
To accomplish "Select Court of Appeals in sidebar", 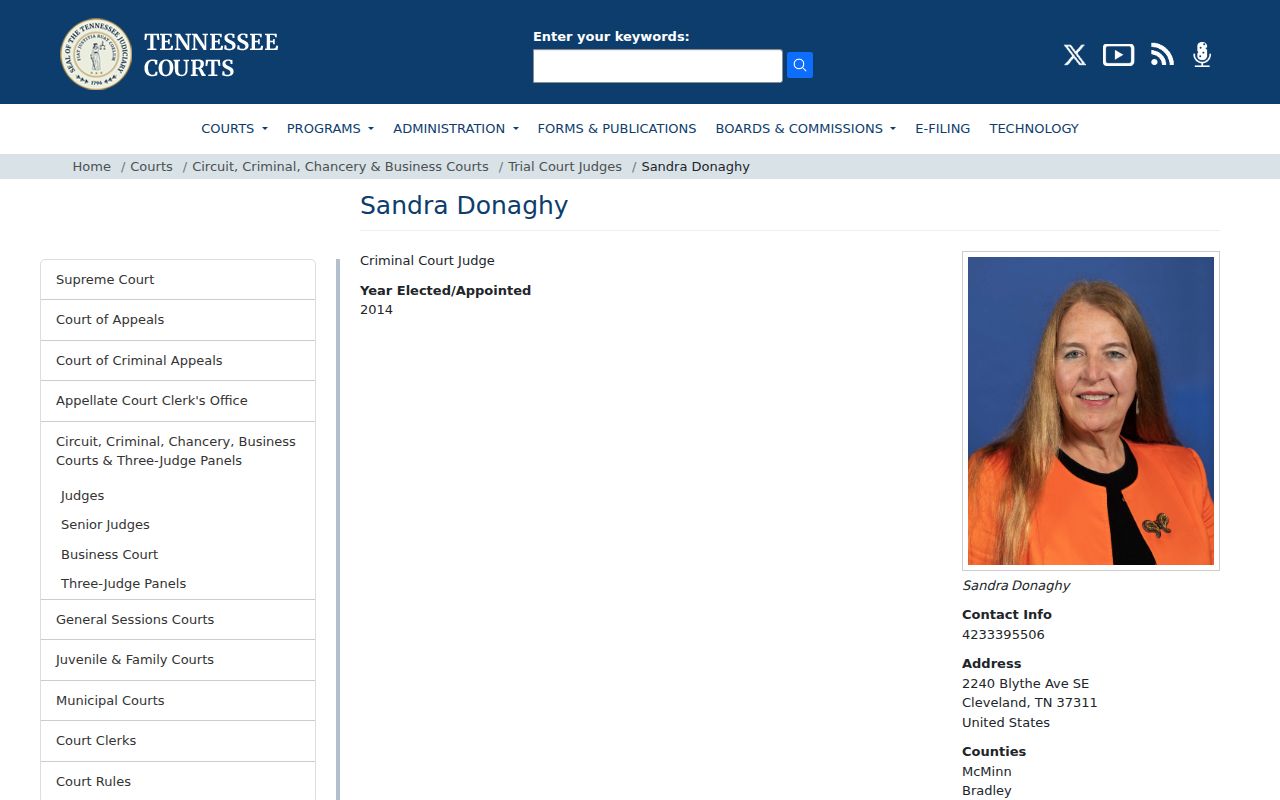I will pos(178,320).
